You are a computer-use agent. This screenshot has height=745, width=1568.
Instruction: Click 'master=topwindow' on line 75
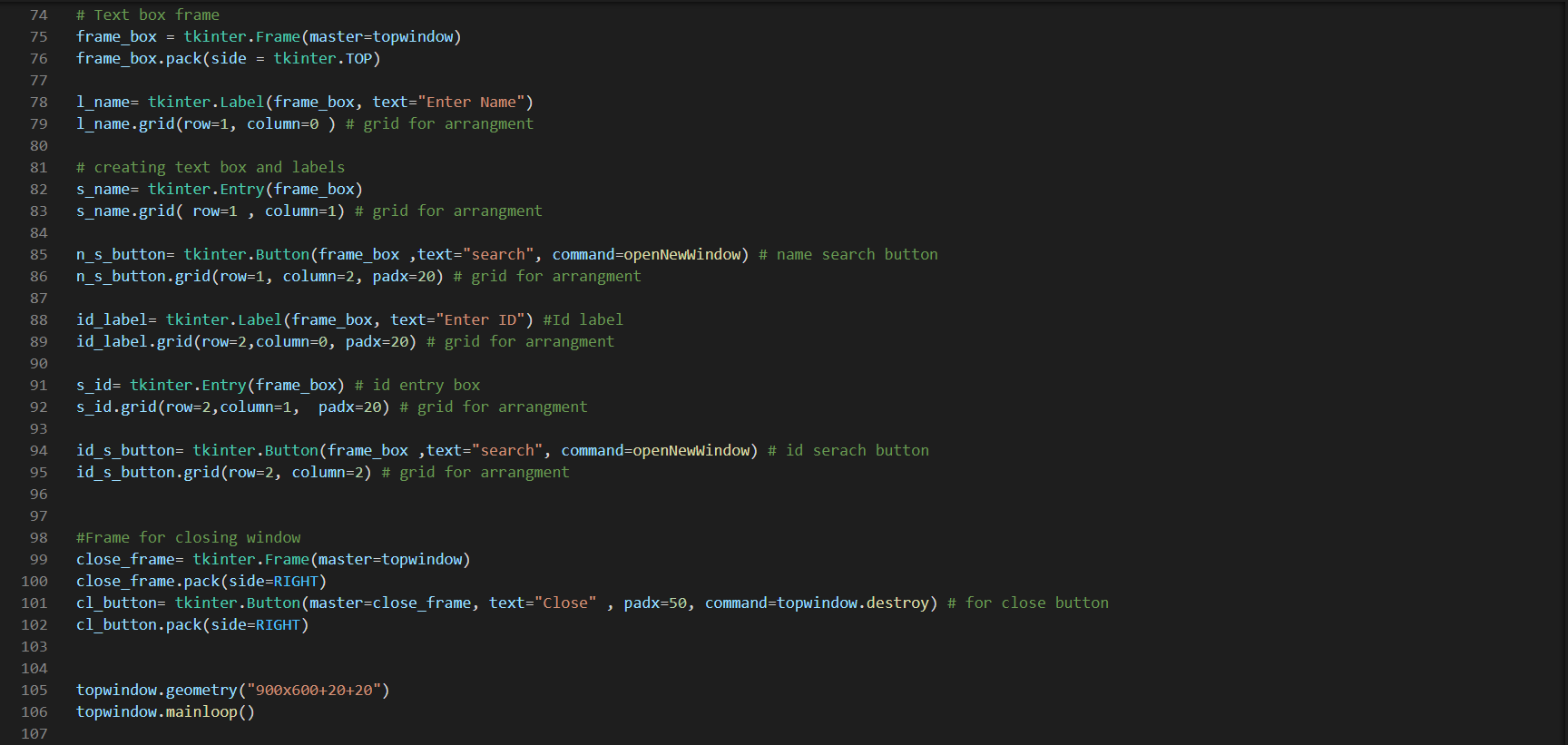click(x=381, y=36)
